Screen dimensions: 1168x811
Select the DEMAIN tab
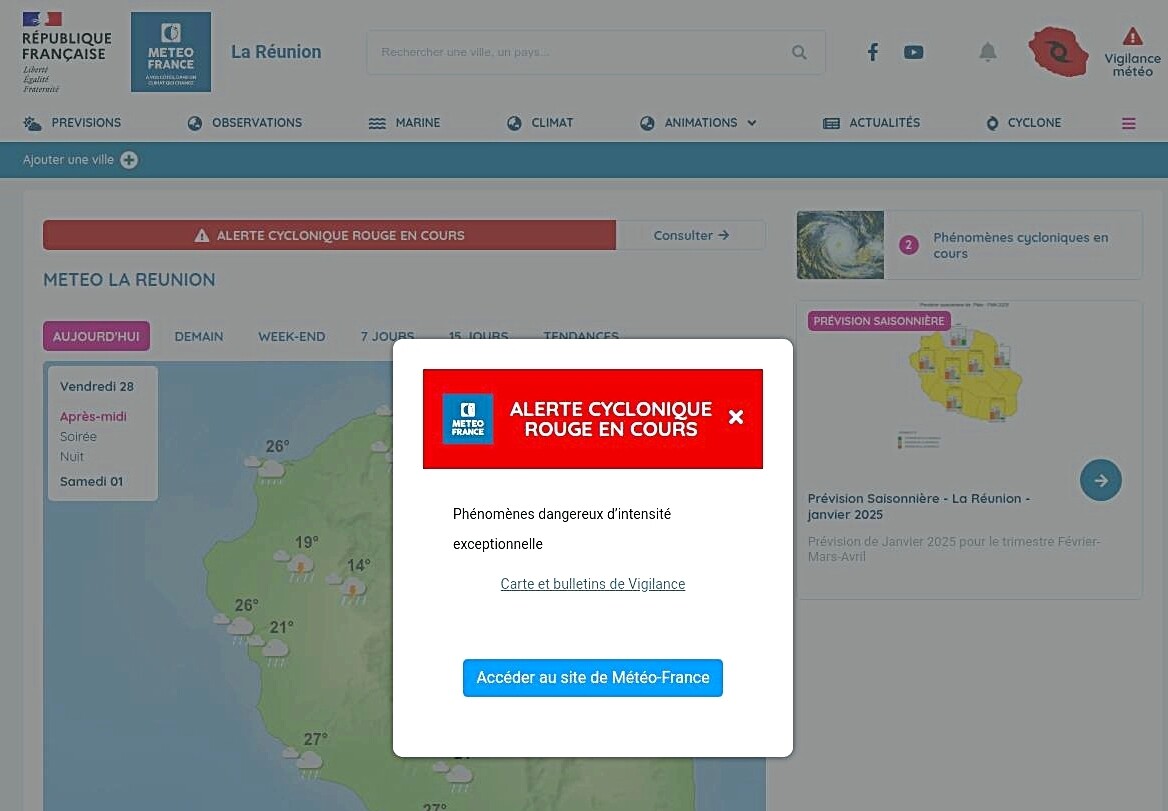[199, 337]
